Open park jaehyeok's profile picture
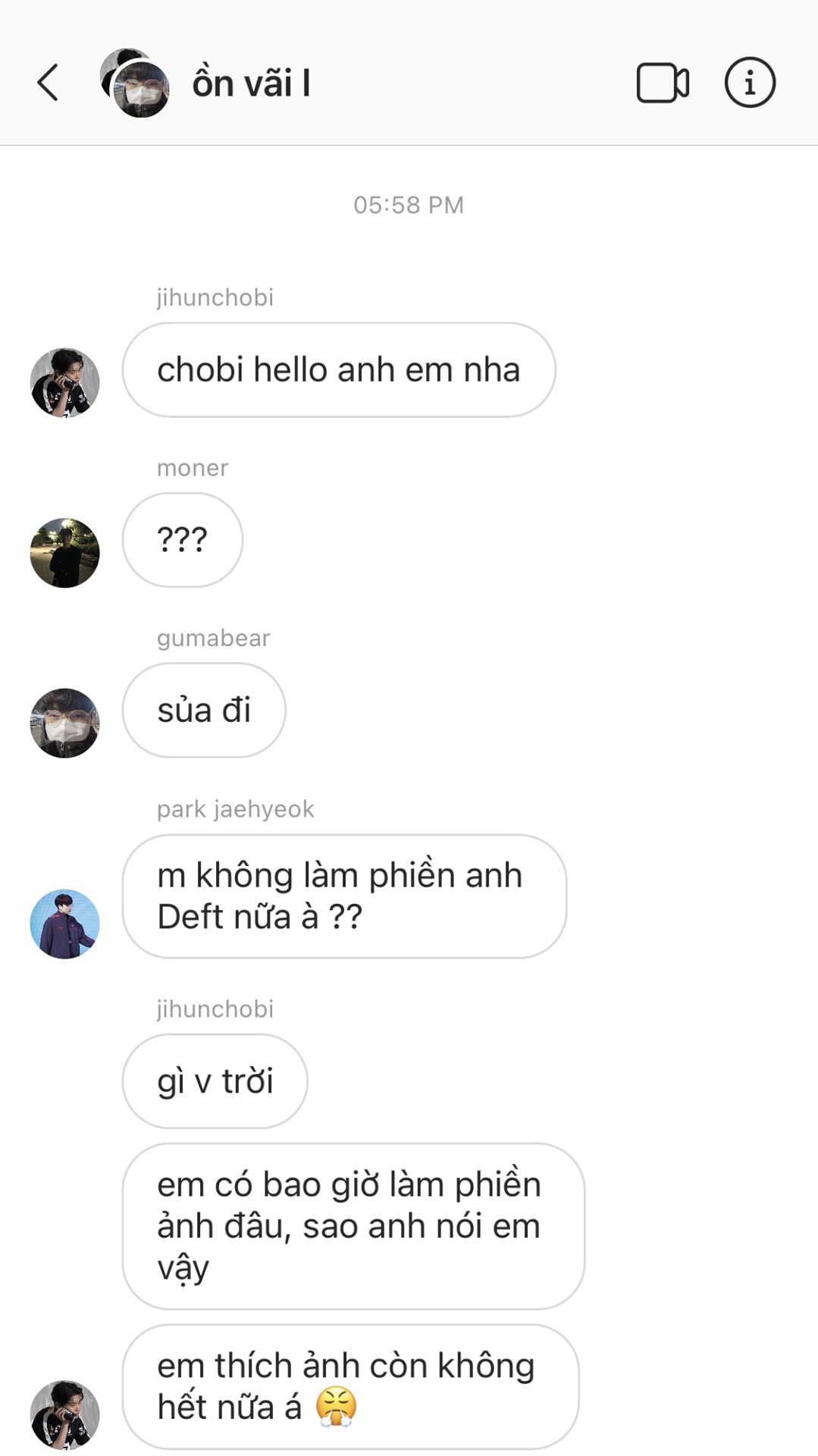Image resolution: width=818 pixels, height=1456 pixels. [x=64, y=924]
